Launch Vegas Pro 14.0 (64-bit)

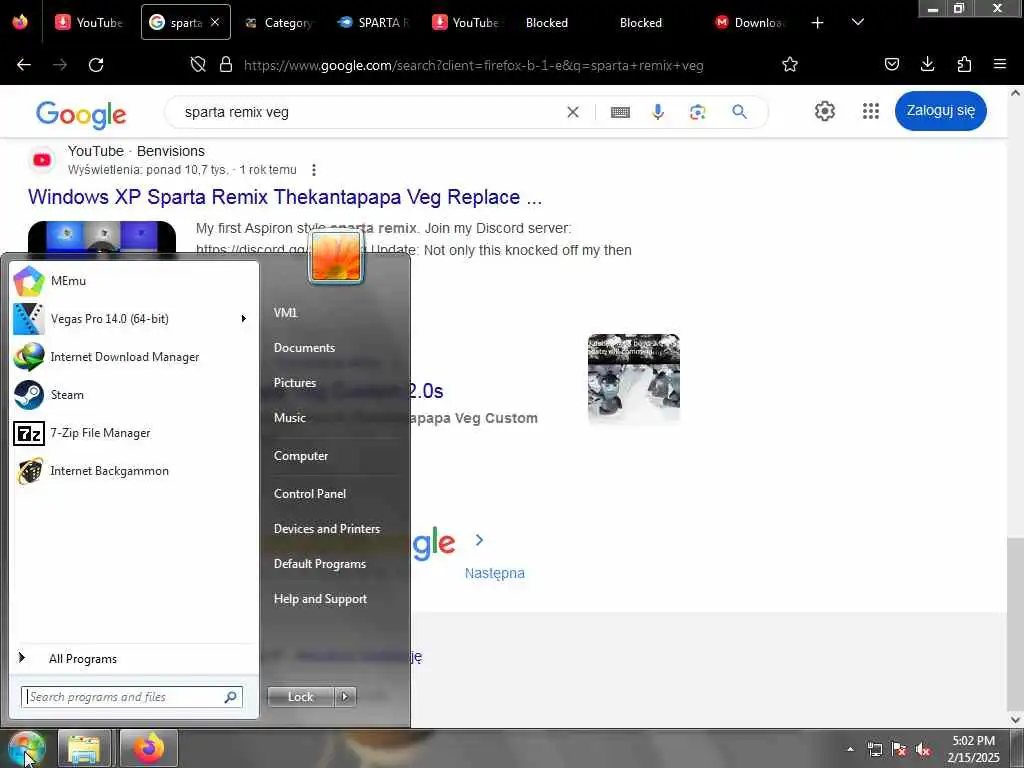134,319
